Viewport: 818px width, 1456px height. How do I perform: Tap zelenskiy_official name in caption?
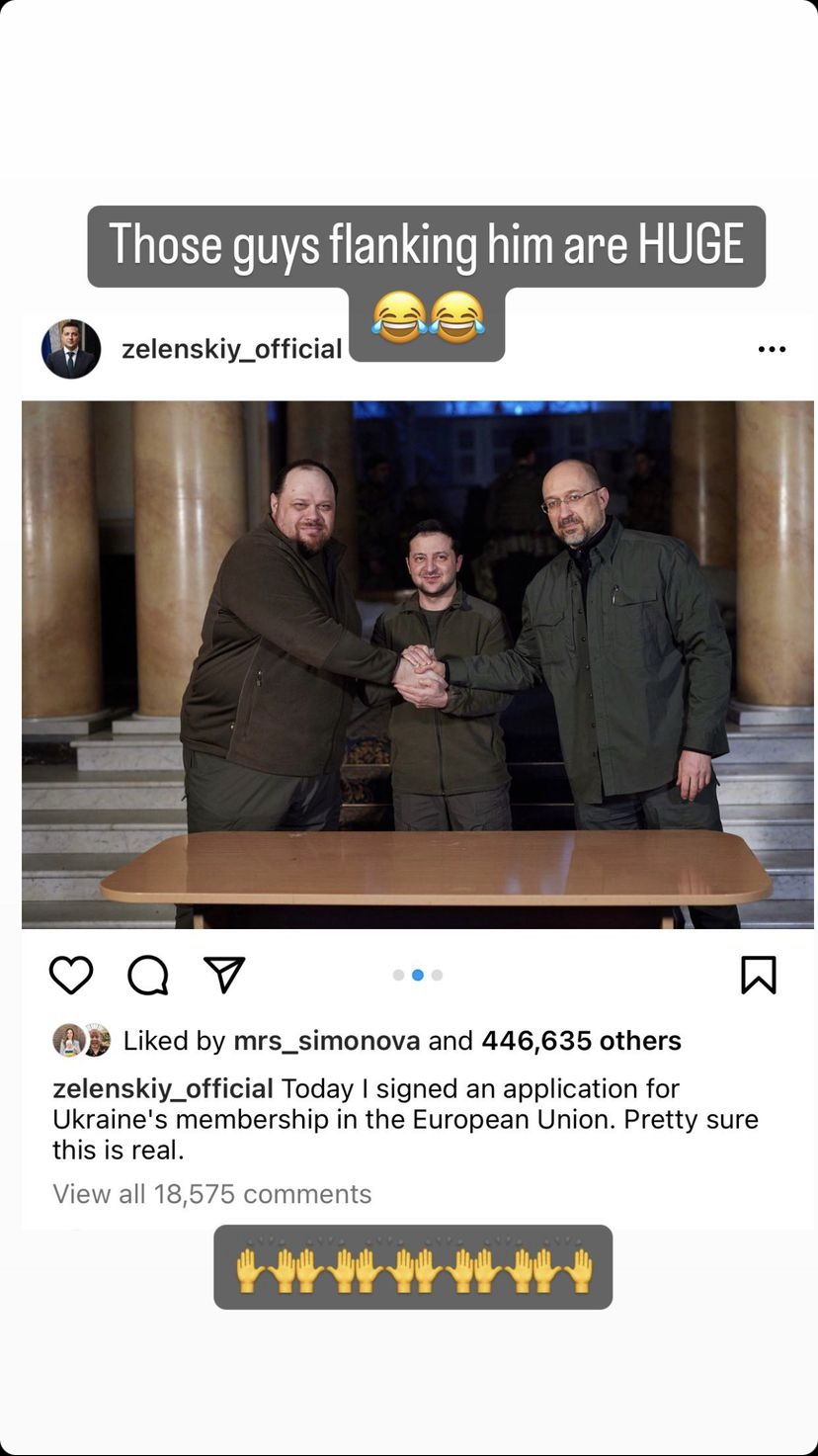(163, 1089)
